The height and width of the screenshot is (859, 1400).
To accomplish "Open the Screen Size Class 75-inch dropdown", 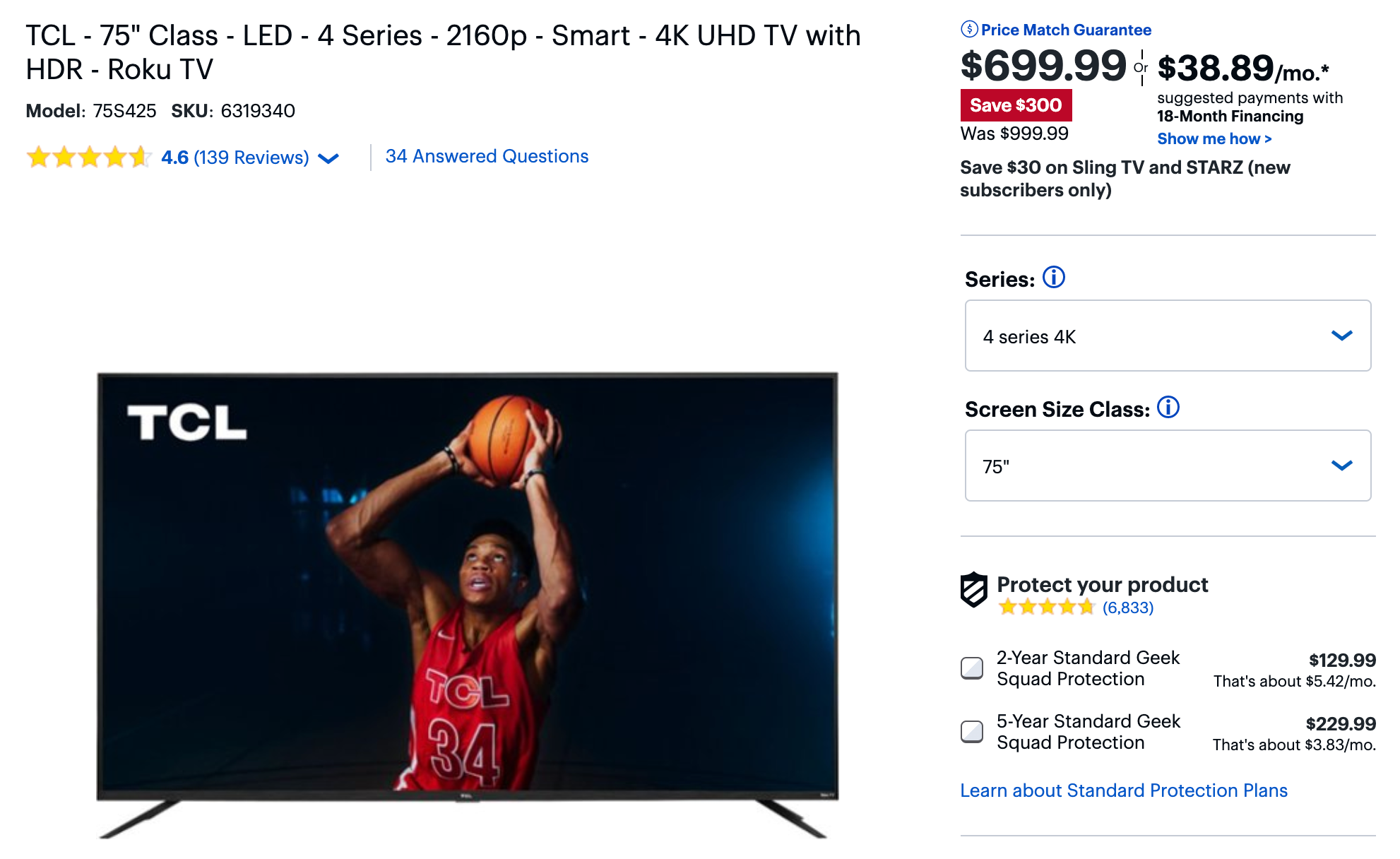I will point(1167,466).
